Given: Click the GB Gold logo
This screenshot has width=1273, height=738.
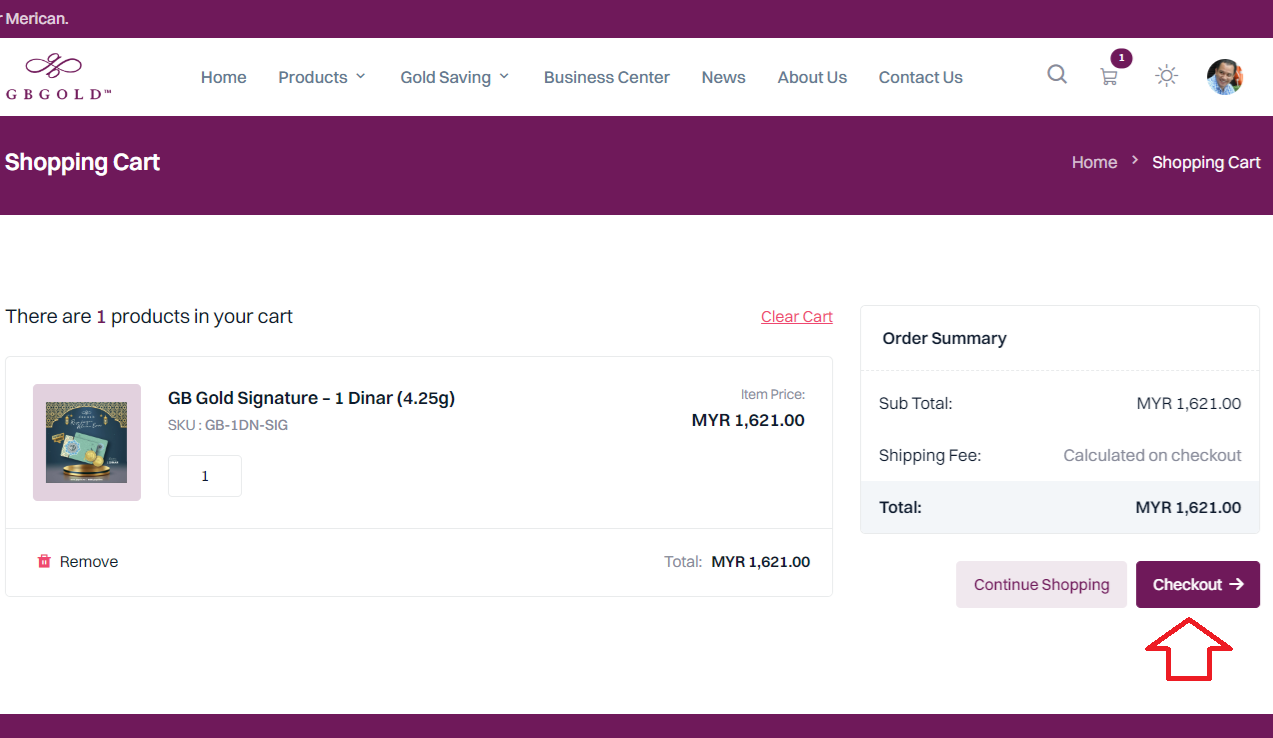Looking at the screenshot, I should (x=58, y=77).
